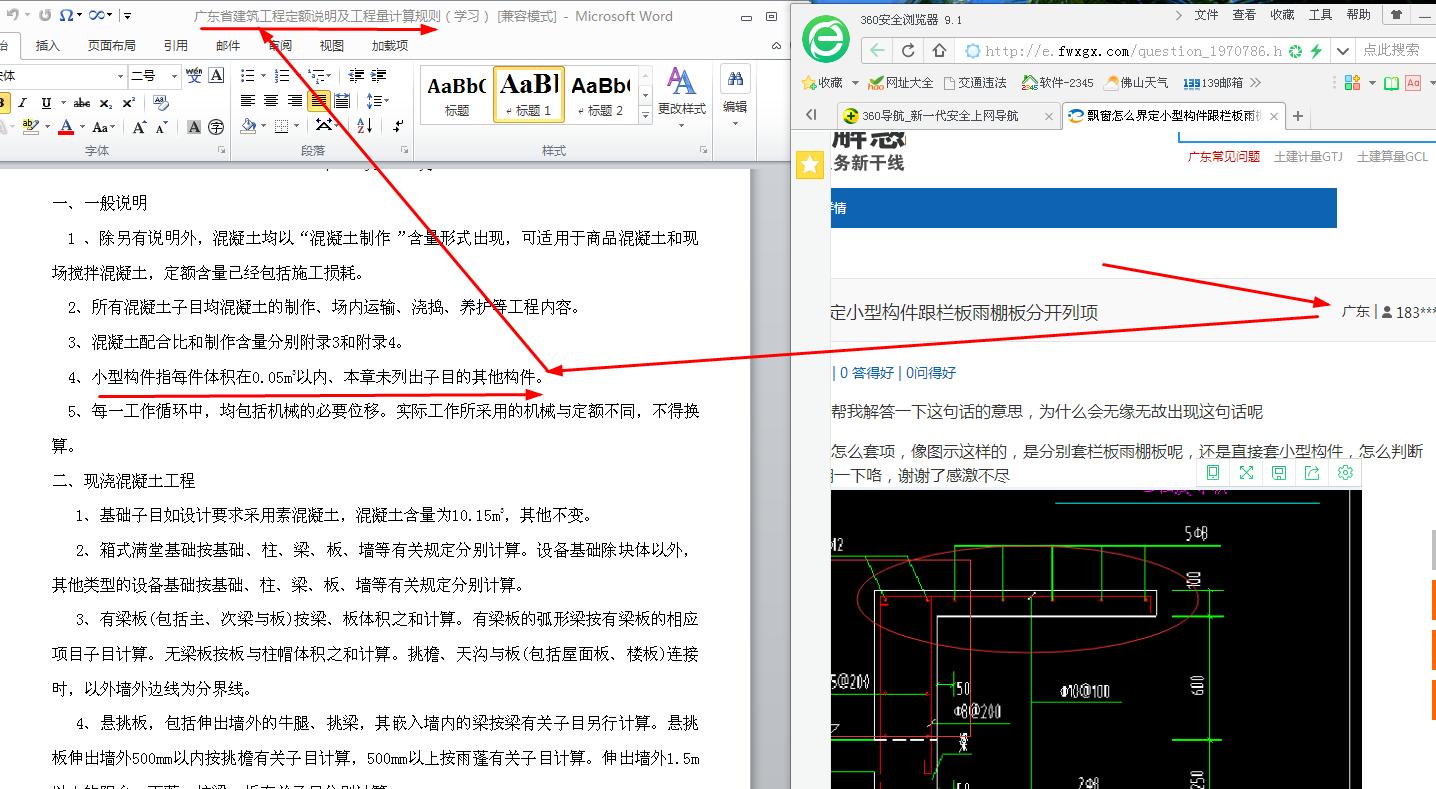Toggle superscript formatting
Viewport: 1436px width, 789px height.
tap(129, 103)
